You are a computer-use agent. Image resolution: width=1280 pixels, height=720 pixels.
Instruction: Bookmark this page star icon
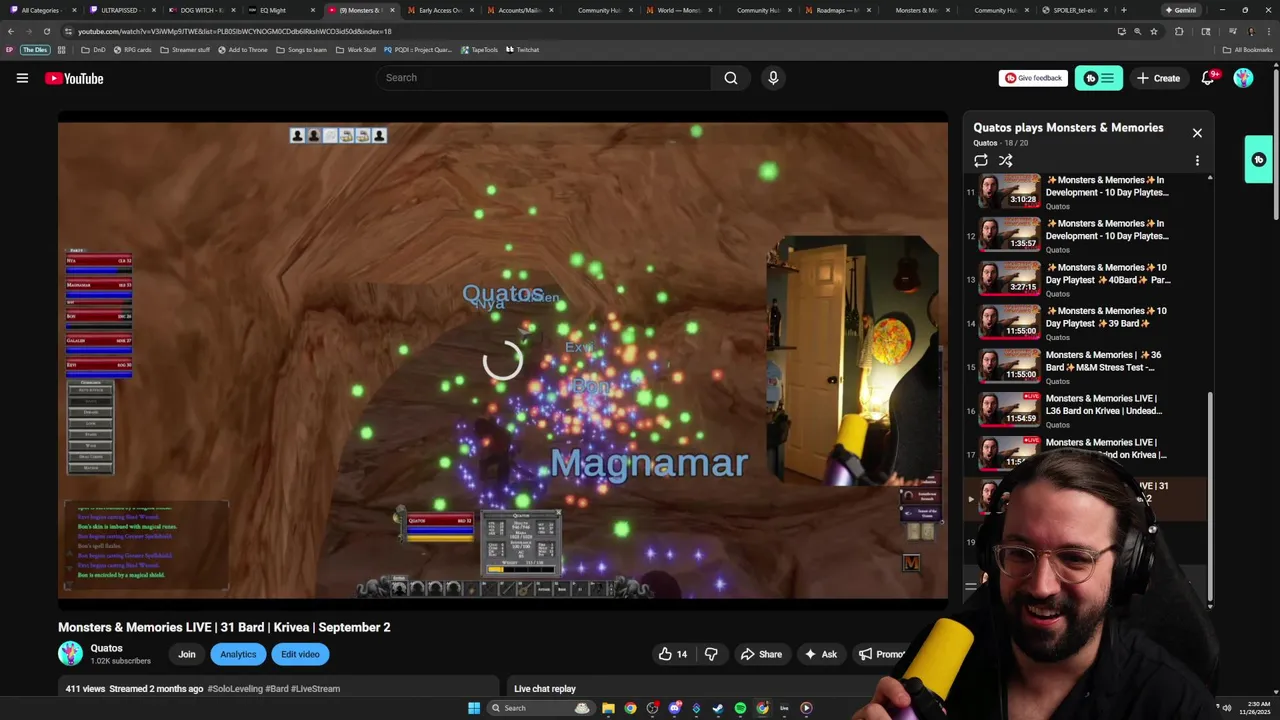pos(1154,31)
